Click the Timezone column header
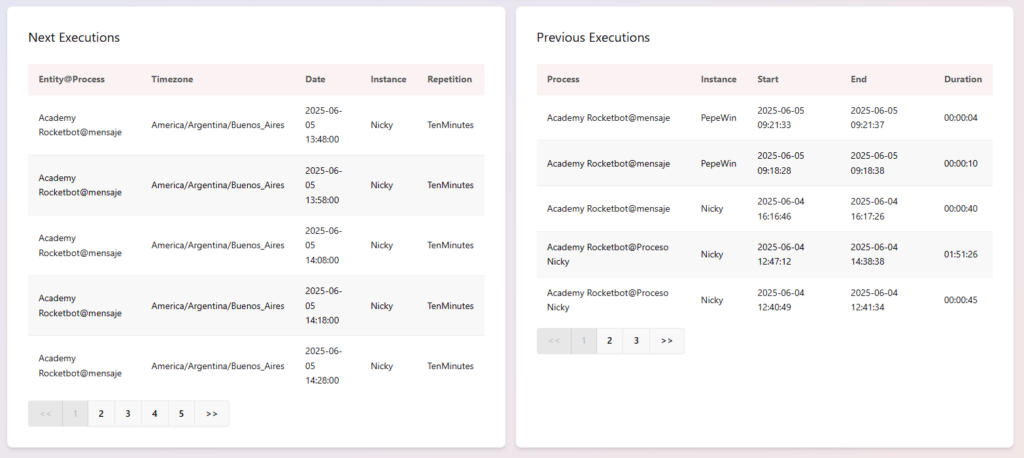The height and width of the screenshot is (458, 1024). 172,79
